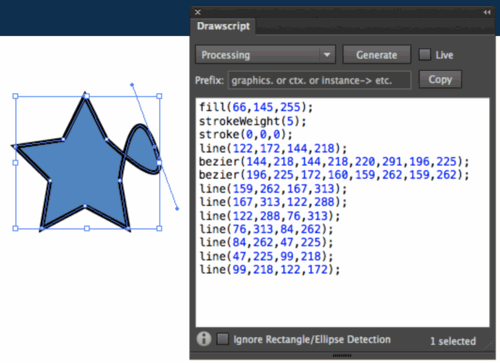500x363 pixels.
Task: Click the fill(66,145,255) code line
Action: [256, 107]
